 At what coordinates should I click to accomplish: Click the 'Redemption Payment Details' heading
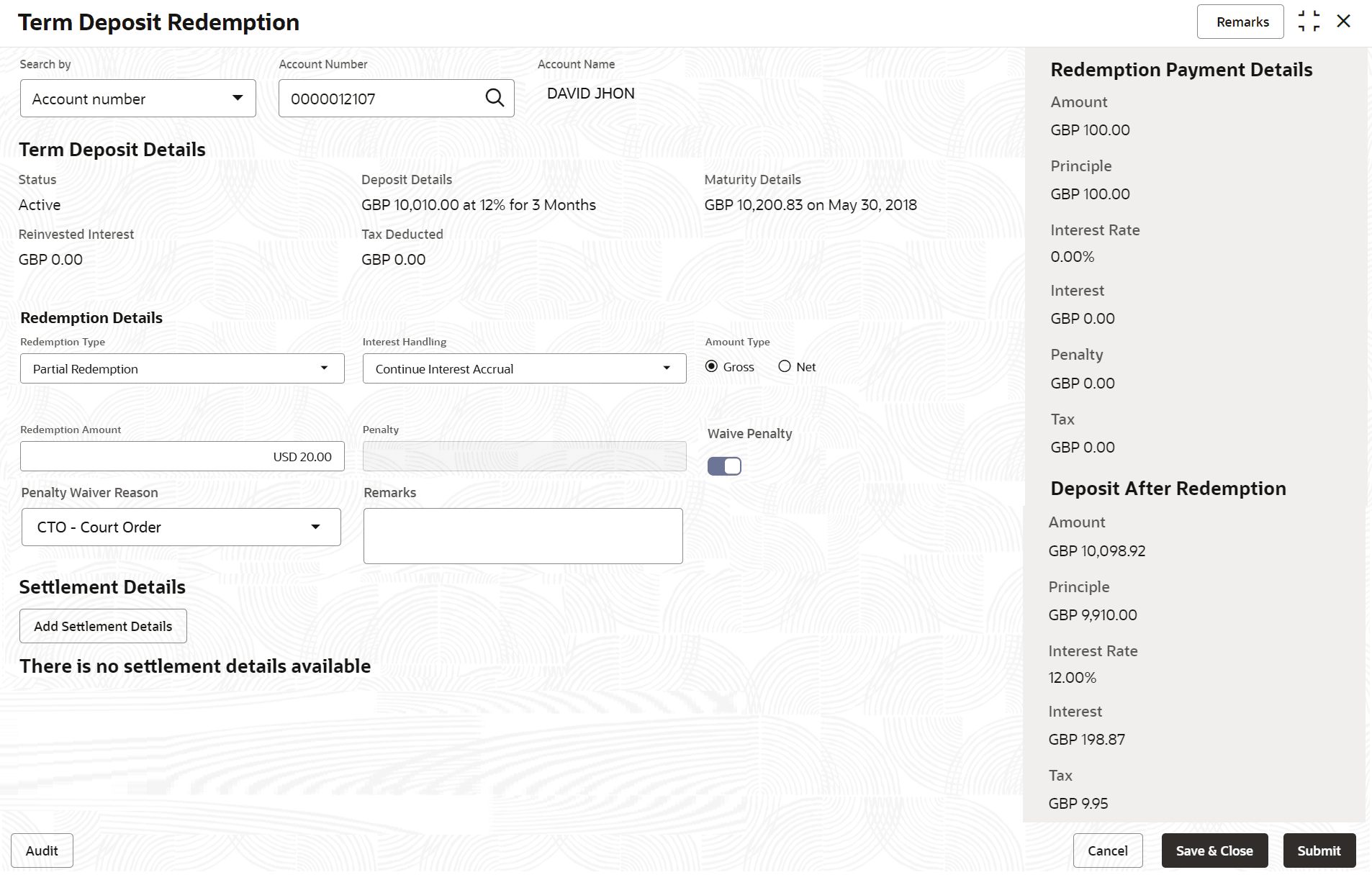point(1181,70)
